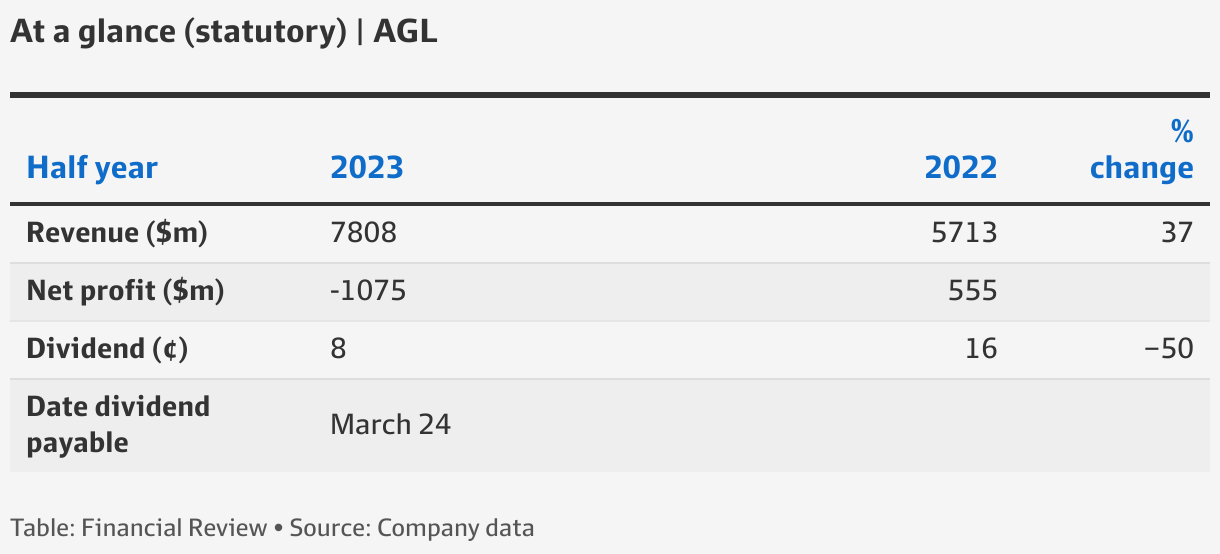The image size is (1220, 554).
Task: Click the revenue change value 37
Action: tap(1178, 233)
